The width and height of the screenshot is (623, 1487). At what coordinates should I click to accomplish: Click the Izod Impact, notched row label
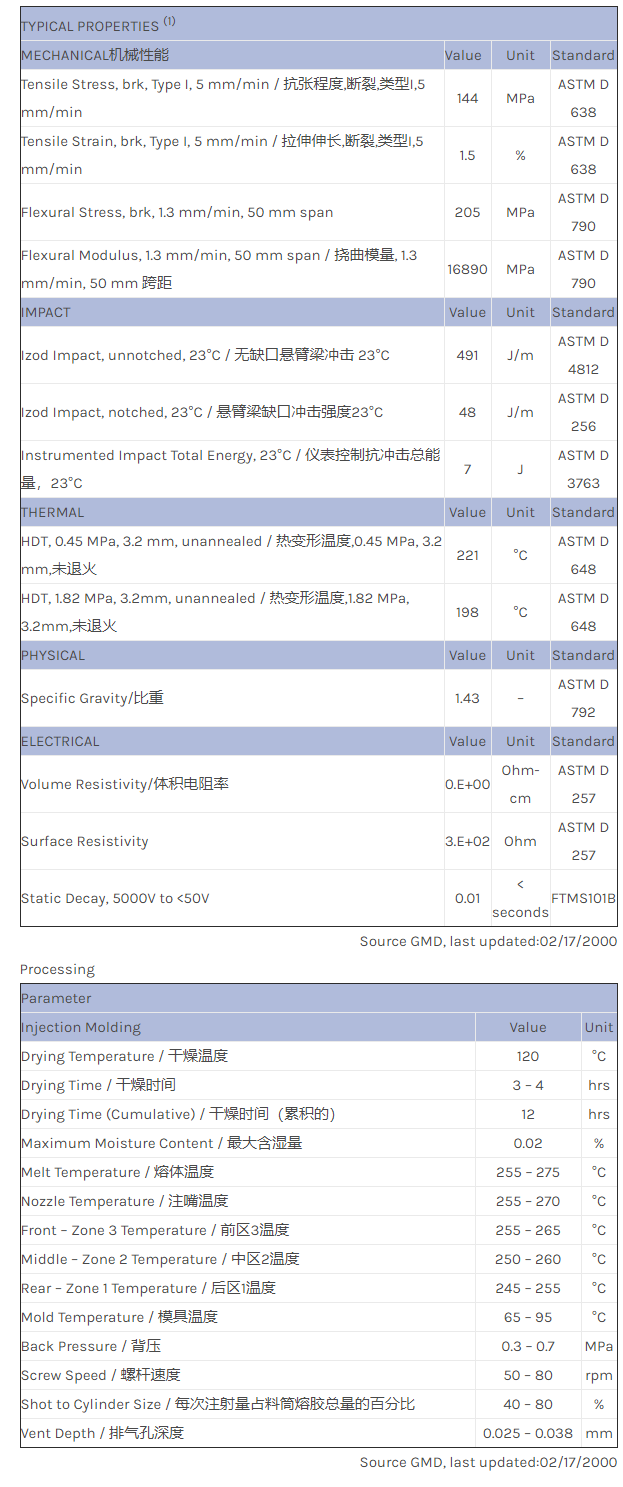point(202,412)
